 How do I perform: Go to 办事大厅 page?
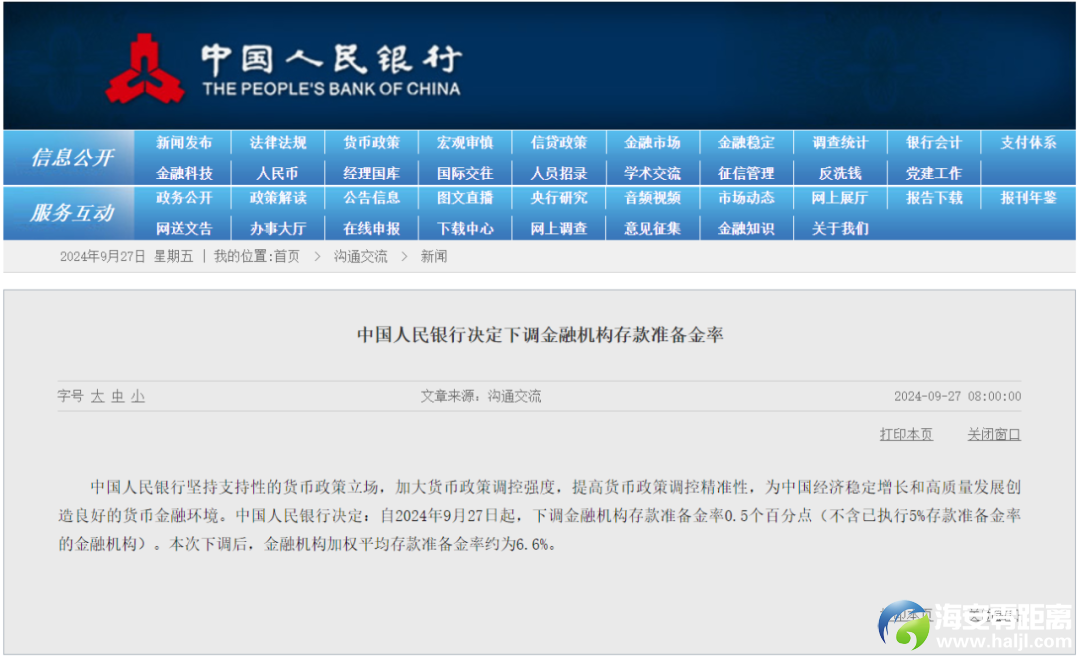278,228
